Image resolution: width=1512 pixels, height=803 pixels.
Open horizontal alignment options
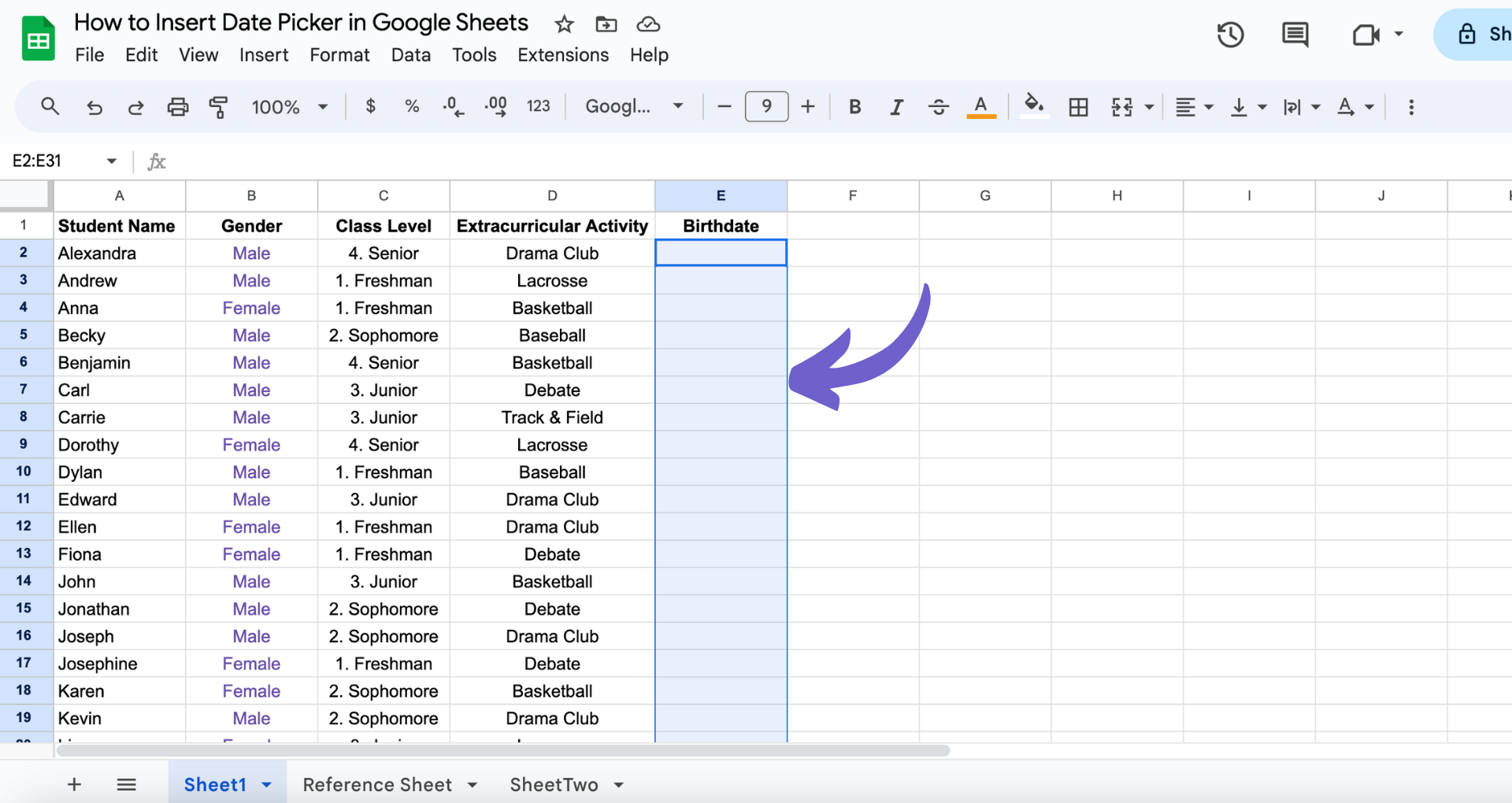point(1192,106)
